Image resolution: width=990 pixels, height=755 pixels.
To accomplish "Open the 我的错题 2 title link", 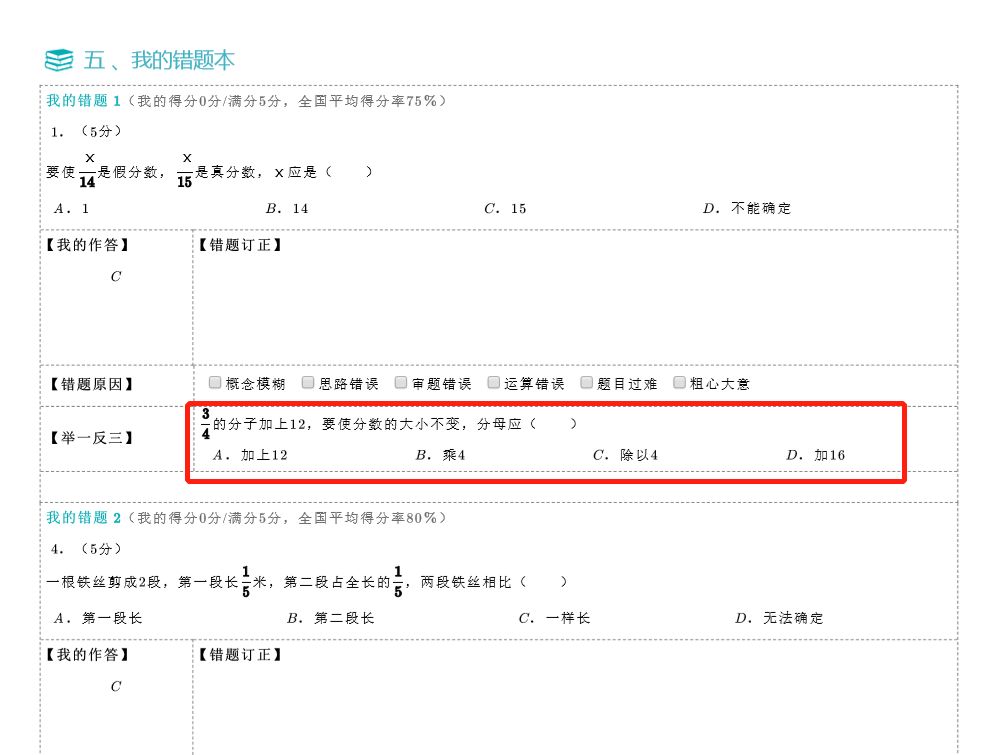I will (x=83, y=518).
